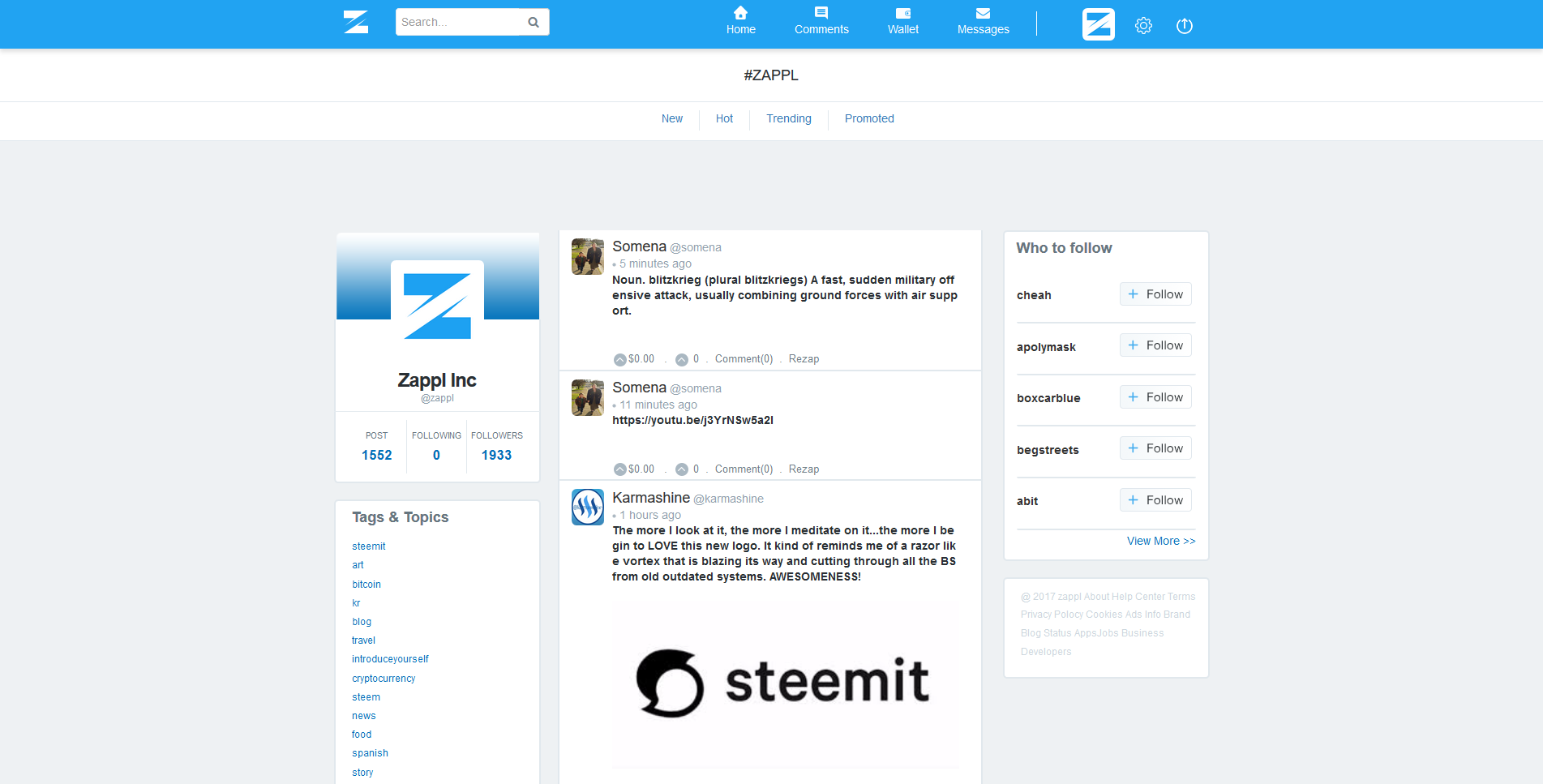1543x784 pixels.
Task: Switch to the Hot tab
Action: pyautogui.click(x=724, y=118)
